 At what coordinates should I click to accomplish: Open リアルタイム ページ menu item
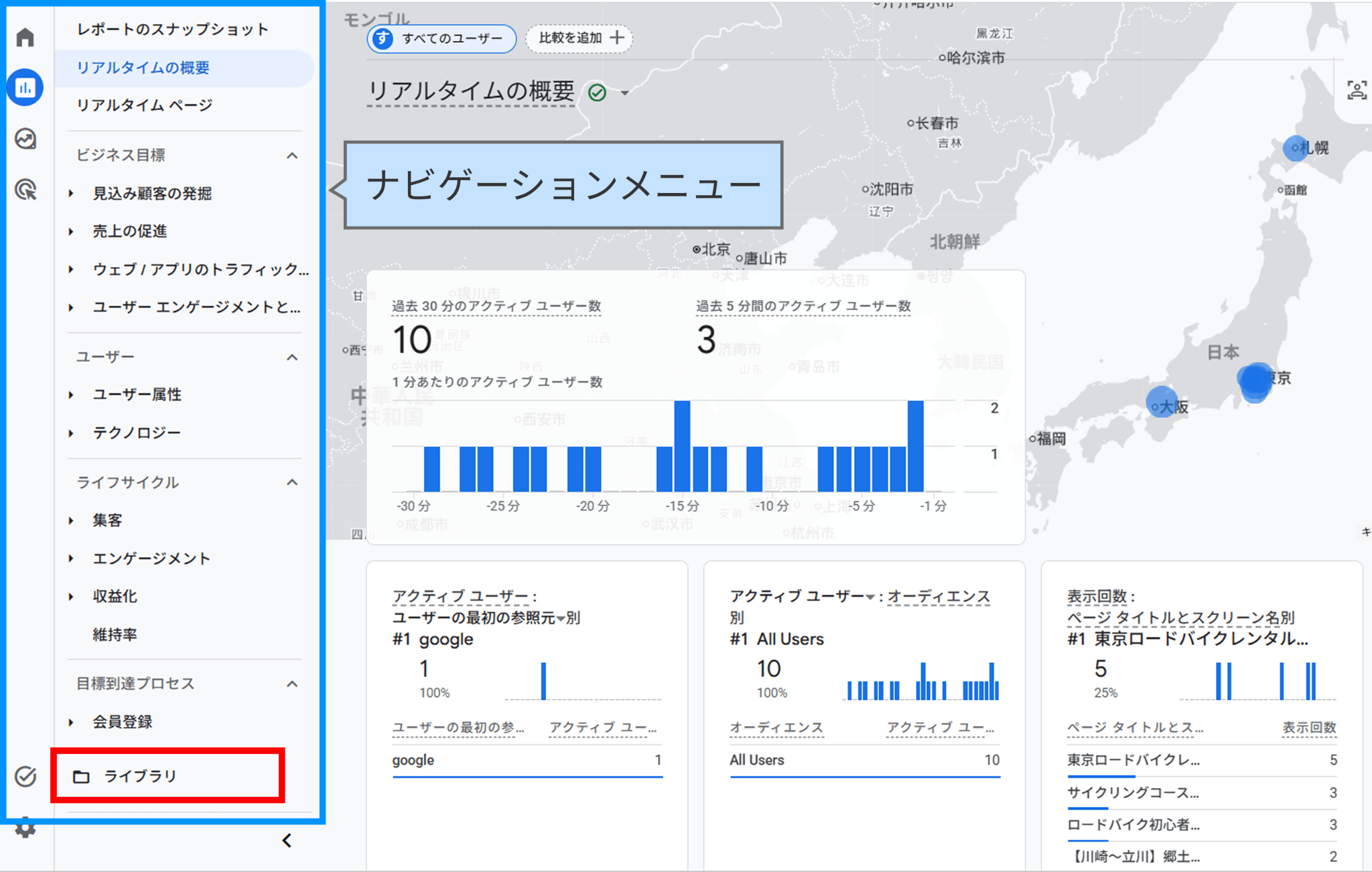[x=144, y=105]
